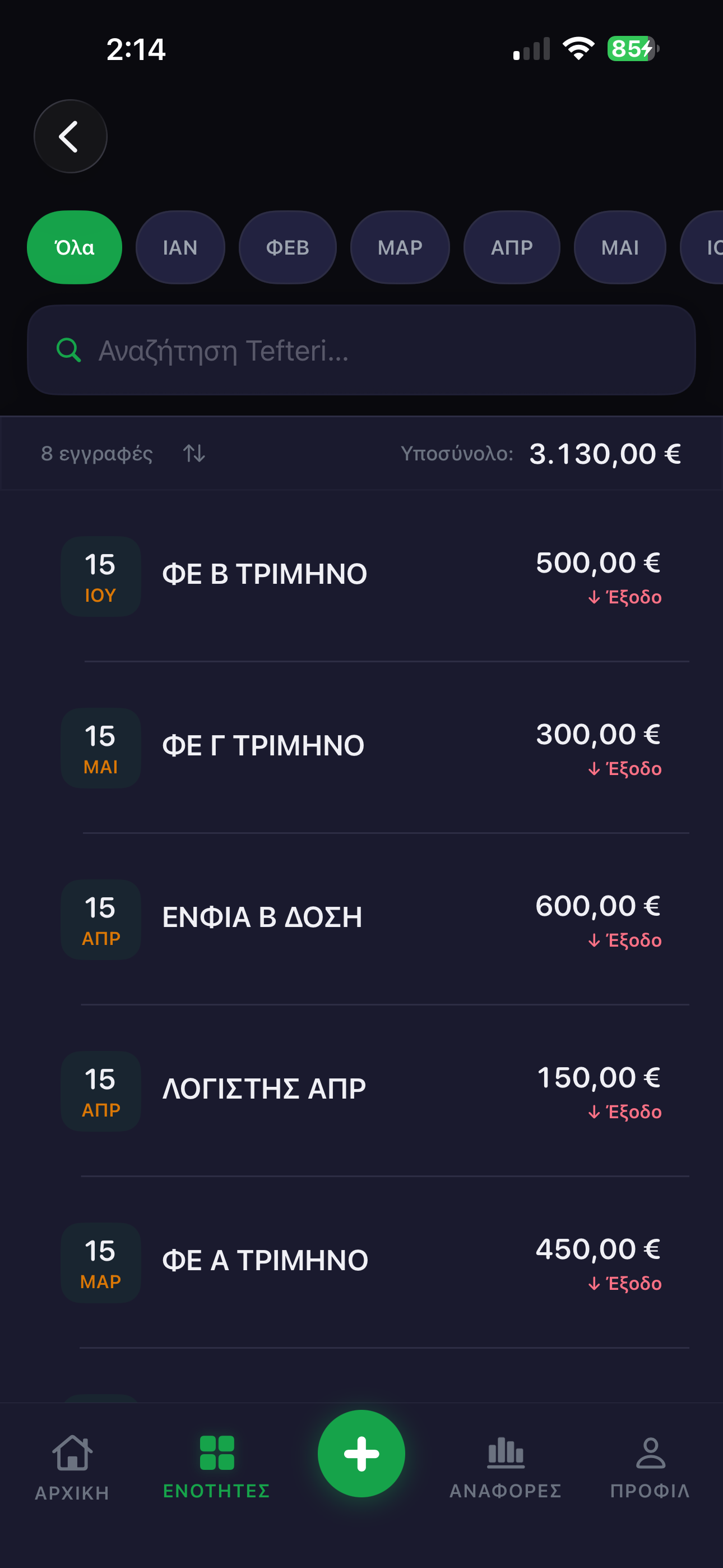This screenshot has width=723, height=1568.
Task: Tap the back arrow button
Action: pos(70,136)
